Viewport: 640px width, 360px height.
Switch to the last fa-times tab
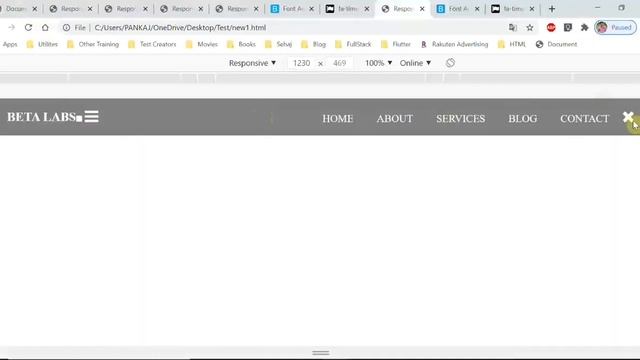(513, 9)
